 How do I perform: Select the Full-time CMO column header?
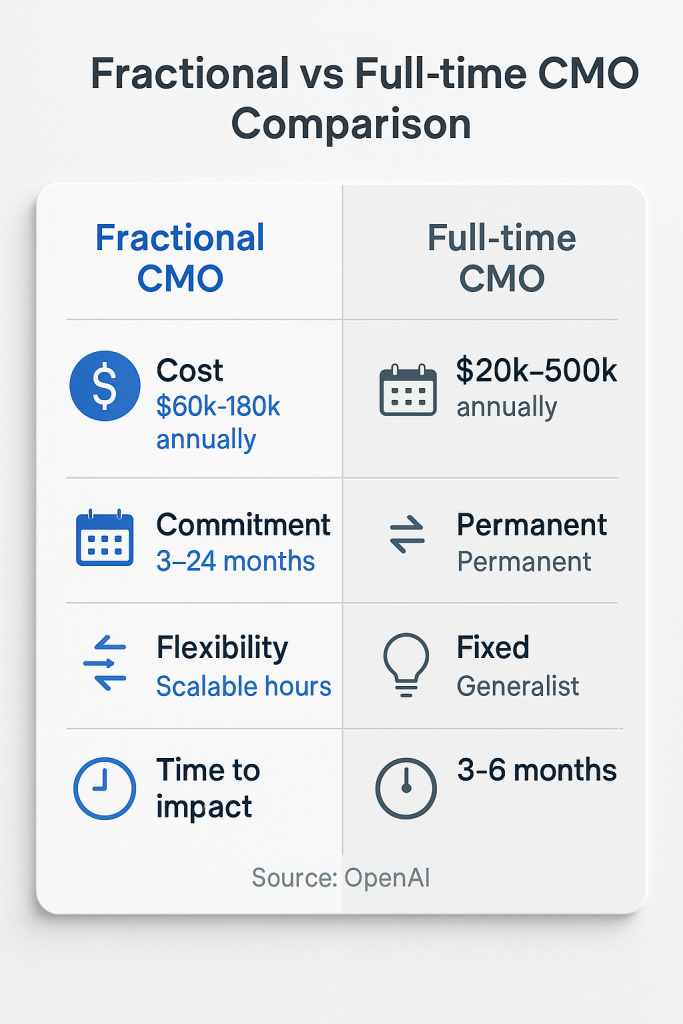coord(502,258)
